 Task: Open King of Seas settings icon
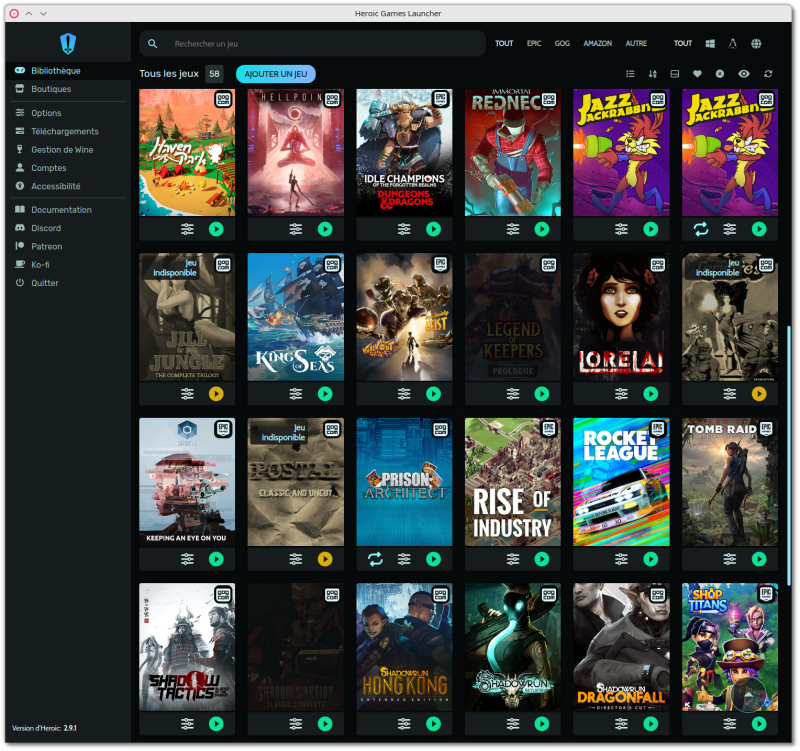pyautogui.click(x=296, y=394)
